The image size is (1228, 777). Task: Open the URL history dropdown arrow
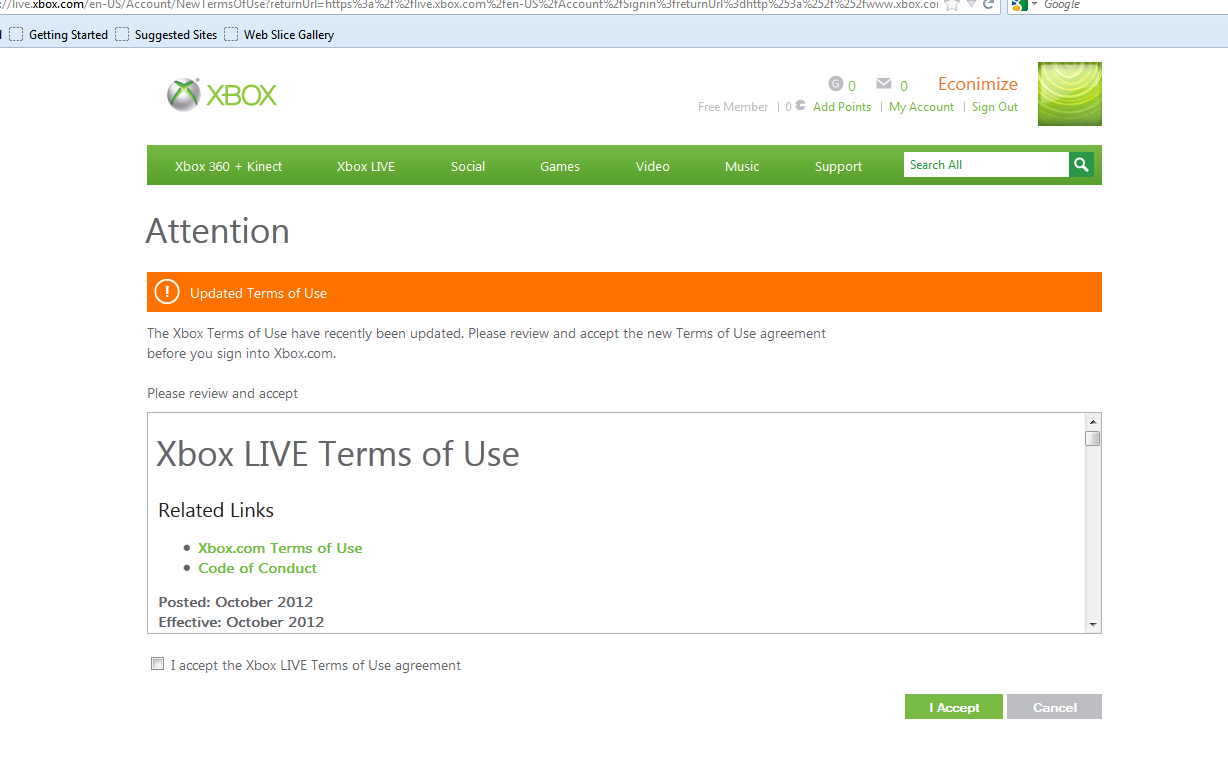[x=971, y=5]
